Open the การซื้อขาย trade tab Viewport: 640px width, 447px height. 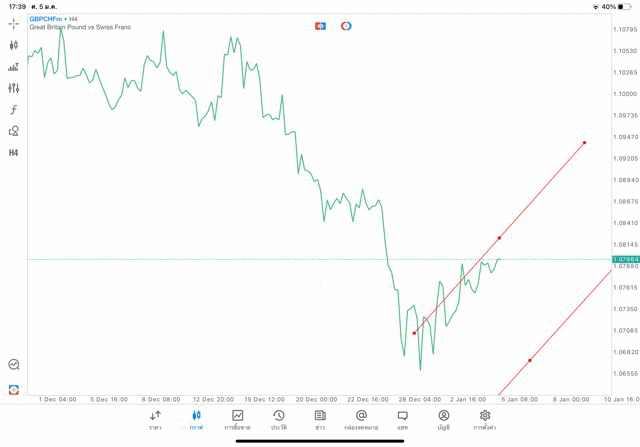click(x=237, y=419)
